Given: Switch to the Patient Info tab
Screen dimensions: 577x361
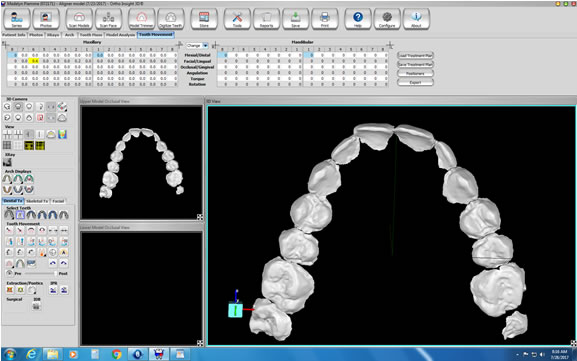Looking at the screenshot, I should click(x=14, y=35).
